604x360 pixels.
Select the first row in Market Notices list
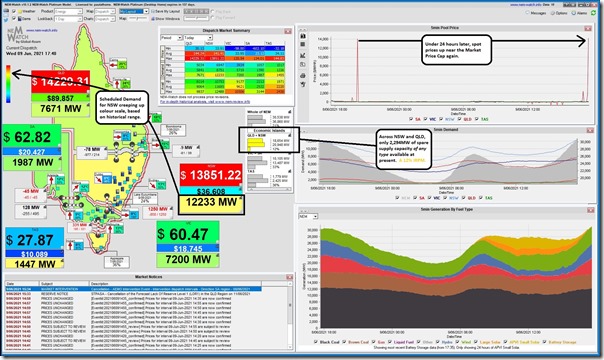(x=133, y=289)
